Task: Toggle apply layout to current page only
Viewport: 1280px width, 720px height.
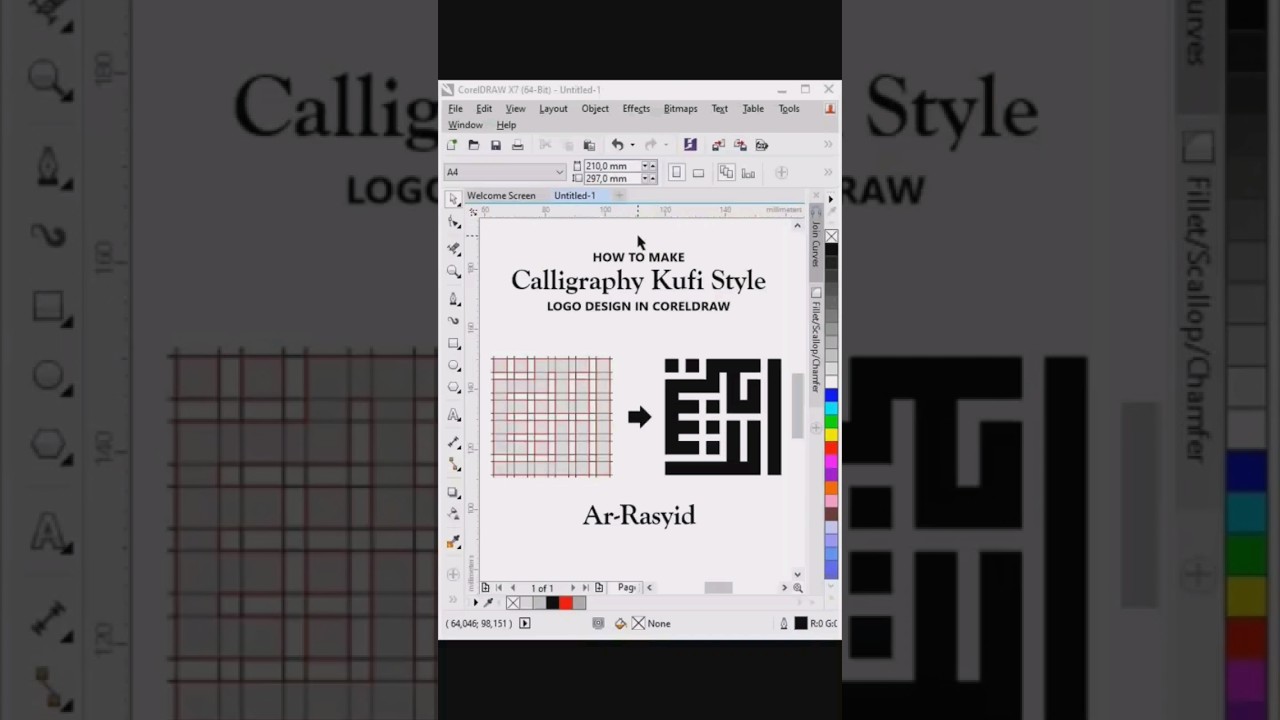Action: pyautogui.click(x=748, y=172)
